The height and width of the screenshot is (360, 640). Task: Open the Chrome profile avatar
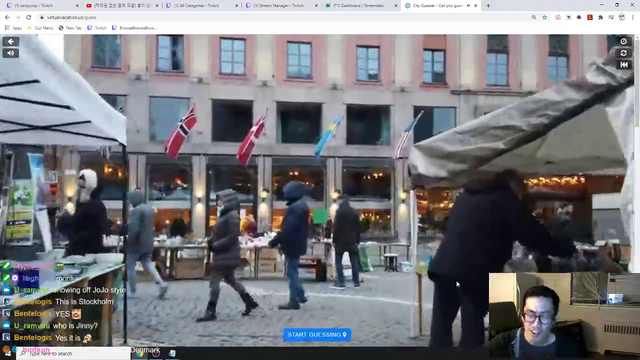coord(622,18)
